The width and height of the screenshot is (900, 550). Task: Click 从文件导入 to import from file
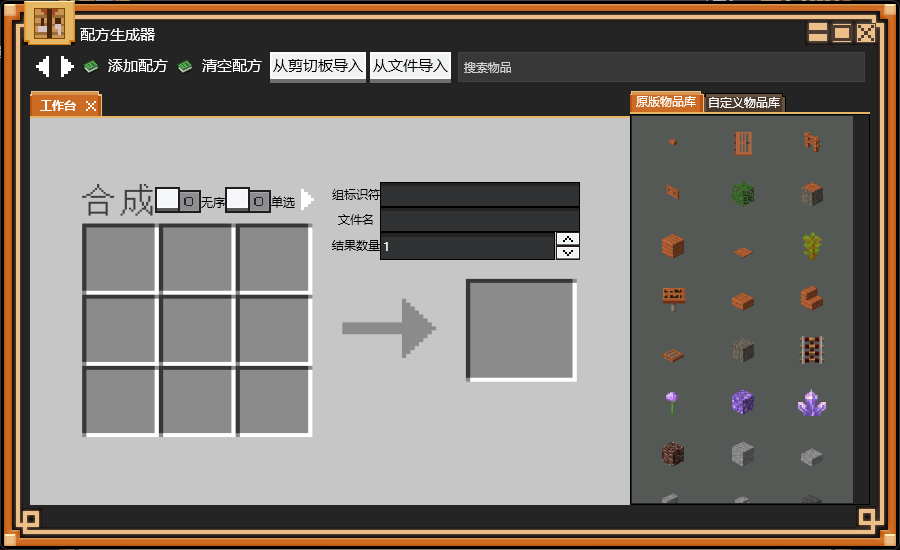pos(410,67)
